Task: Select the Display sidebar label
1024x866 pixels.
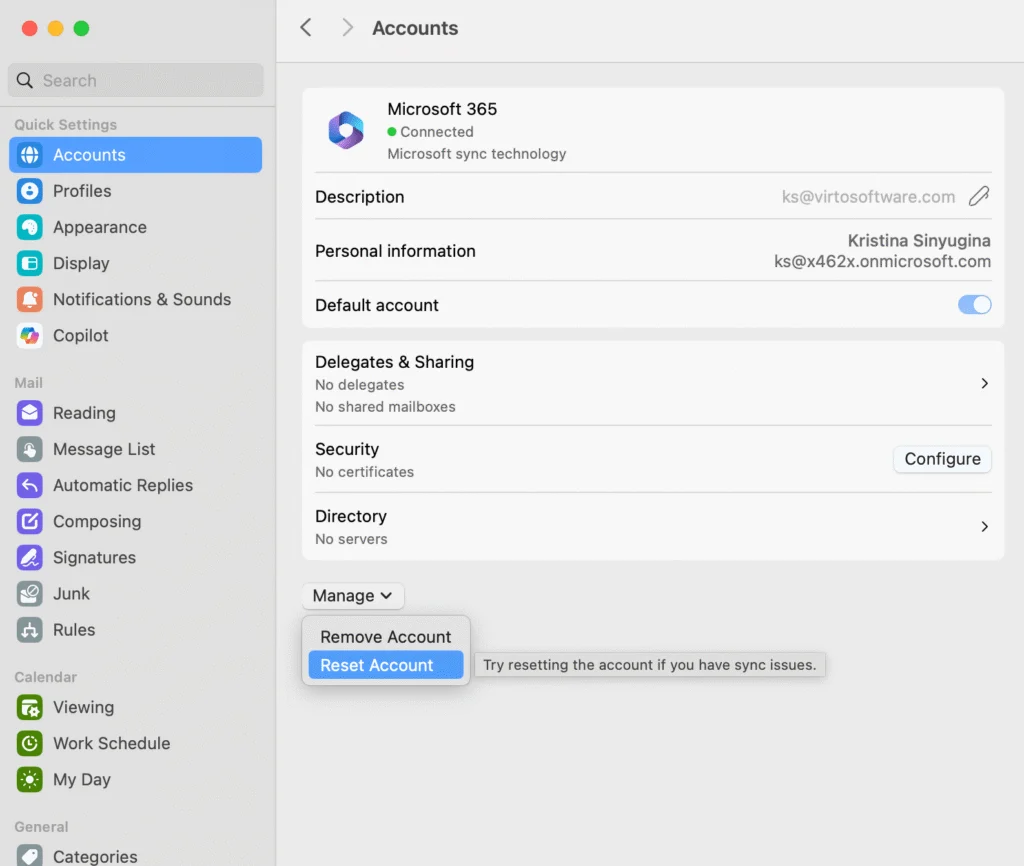Action: (x=82, y=263)
